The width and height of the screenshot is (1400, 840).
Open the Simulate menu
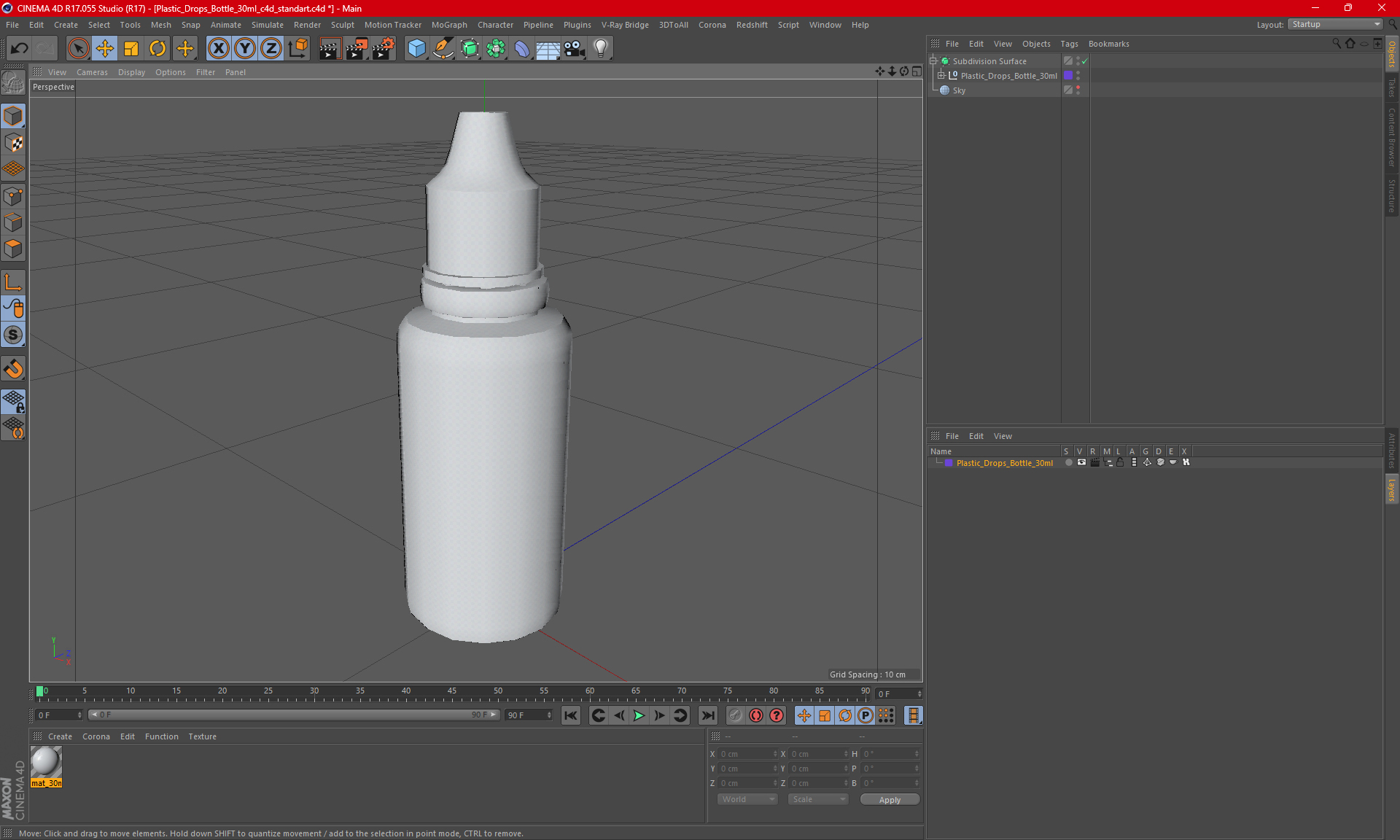268,25
